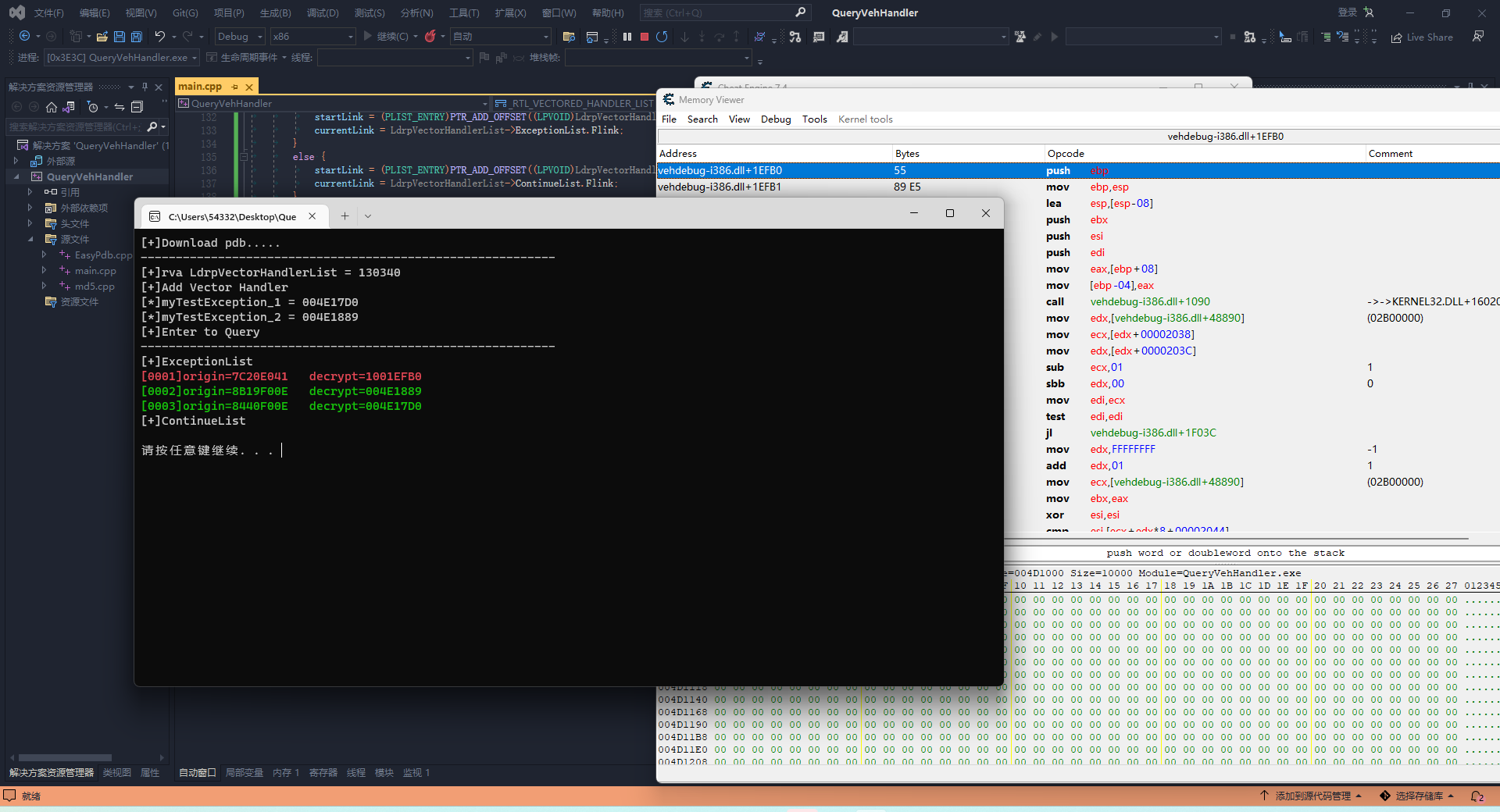
Task: Click the Find in Files folder icon
Action: [569, 37]
